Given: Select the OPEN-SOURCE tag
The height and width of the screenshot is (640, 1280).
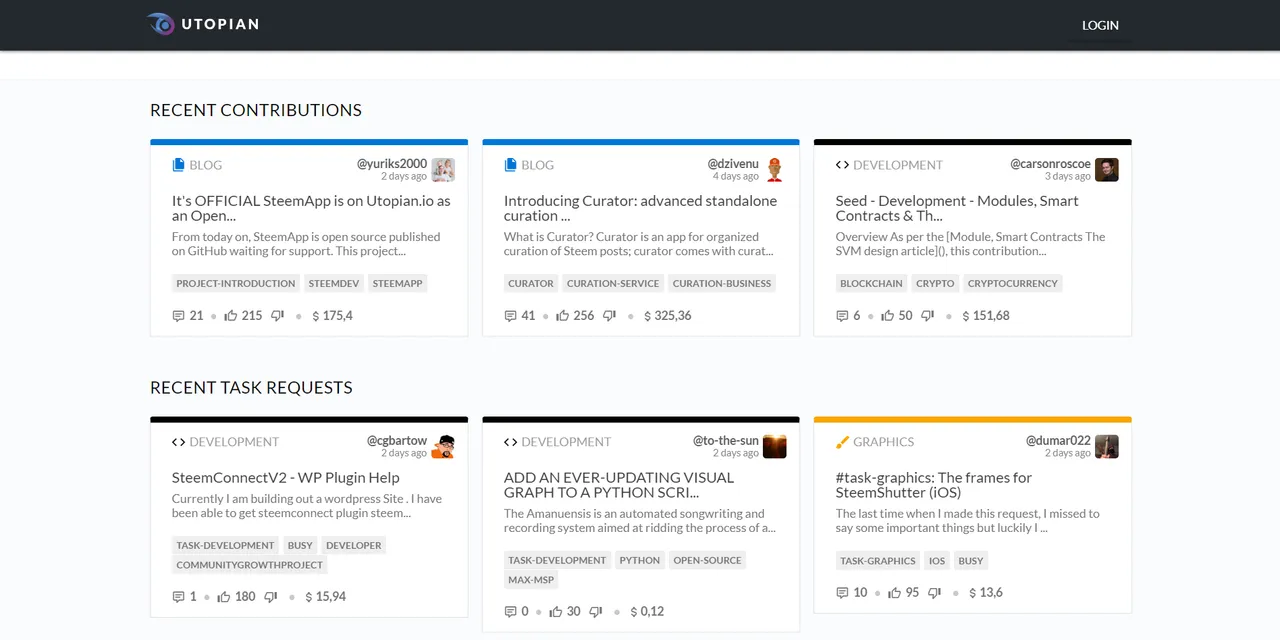Looking at the screenshot, I should (x=707, y=560).
